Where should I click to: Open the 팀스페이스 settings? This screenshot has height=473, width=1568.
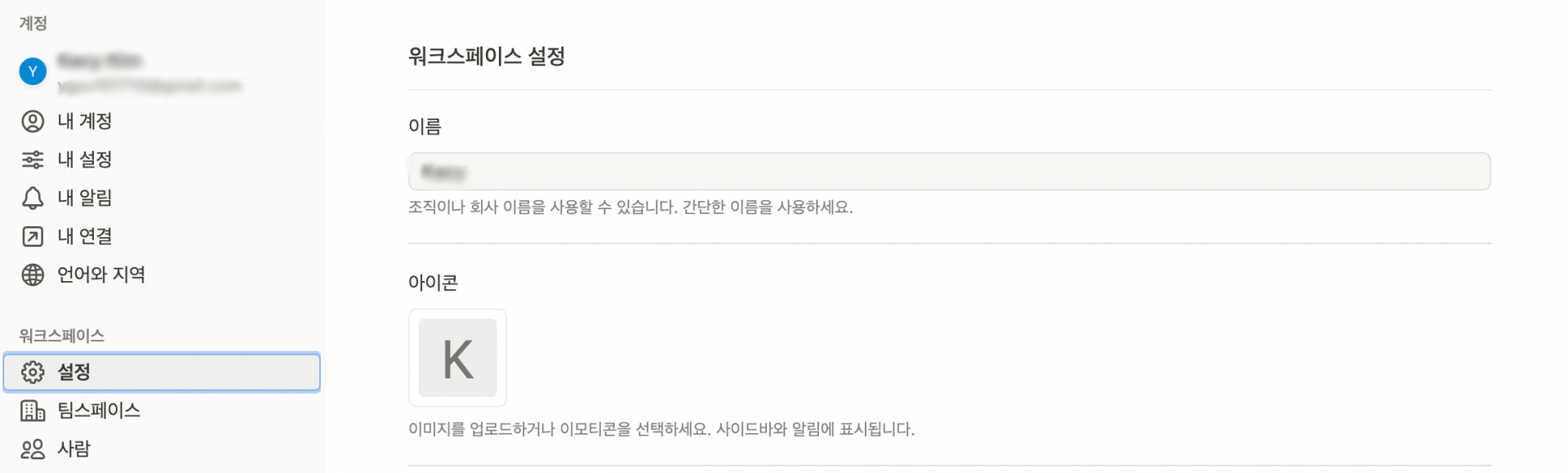pyautogui.click(x=99, y=410)
